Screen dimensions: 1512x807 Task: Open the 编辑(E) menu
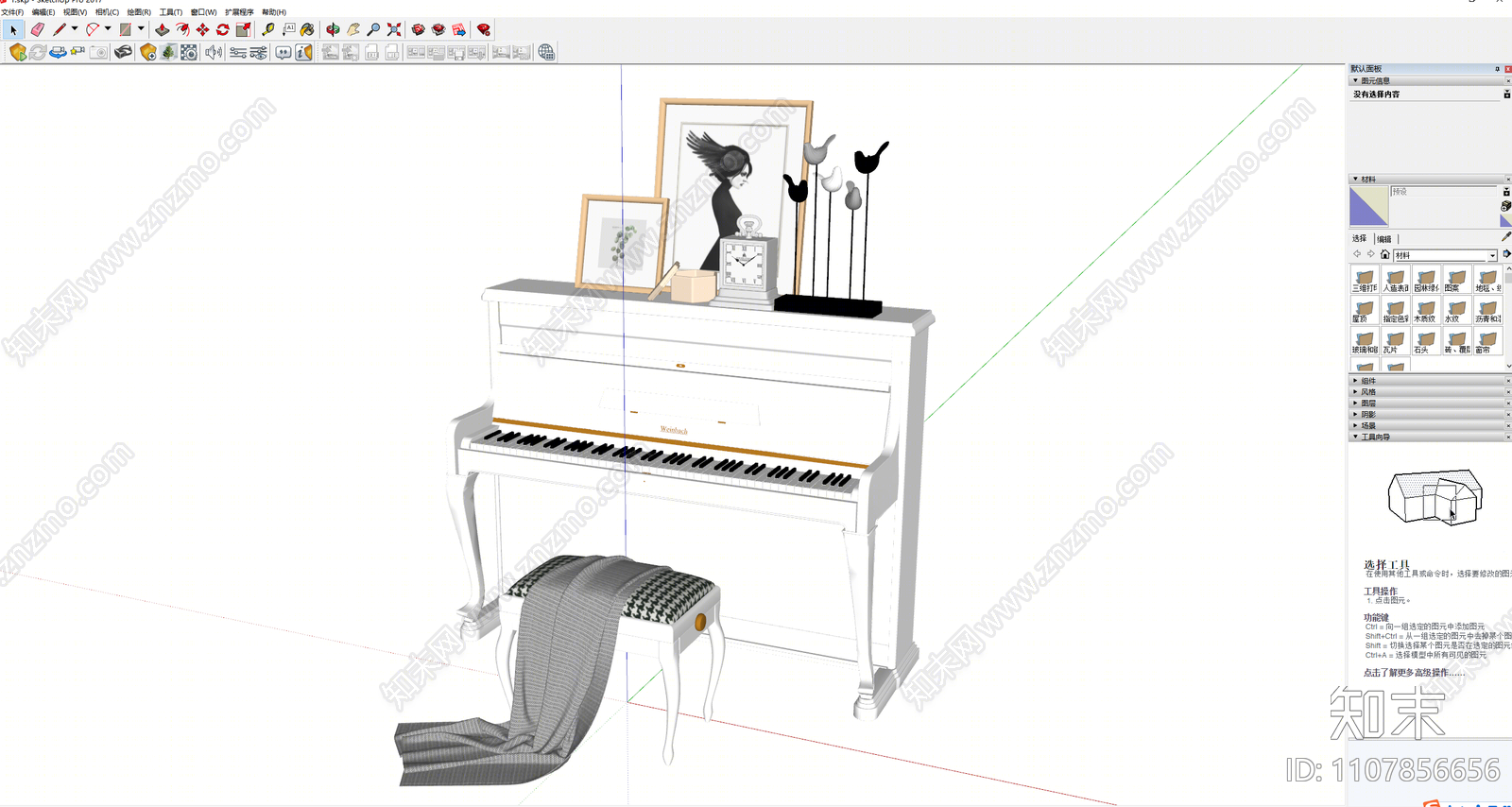click(x=43, y=12)
